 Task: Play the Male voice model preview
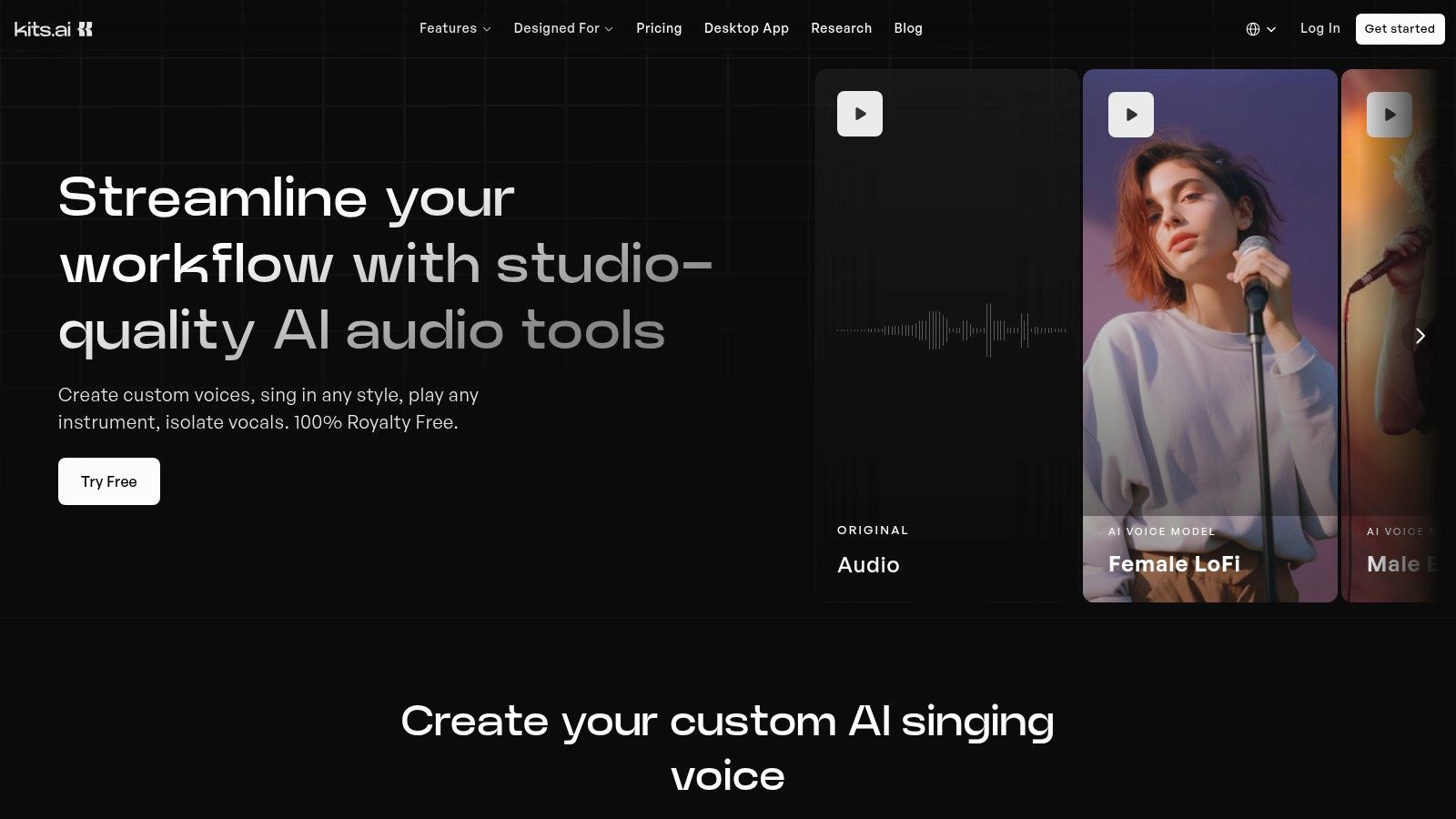[1389, 114]
